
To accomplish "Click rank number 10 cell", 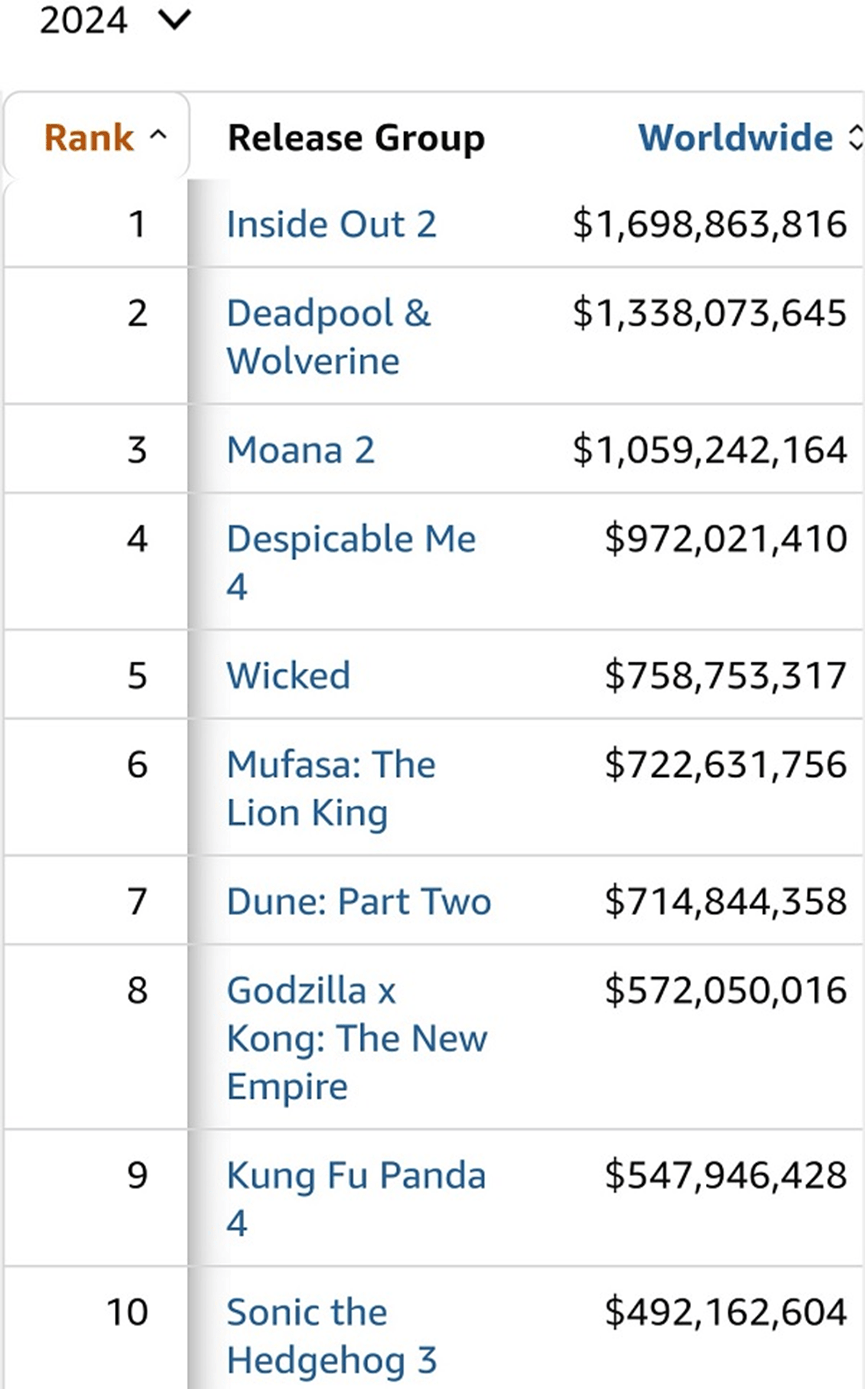I will [x=127, y=1311].
